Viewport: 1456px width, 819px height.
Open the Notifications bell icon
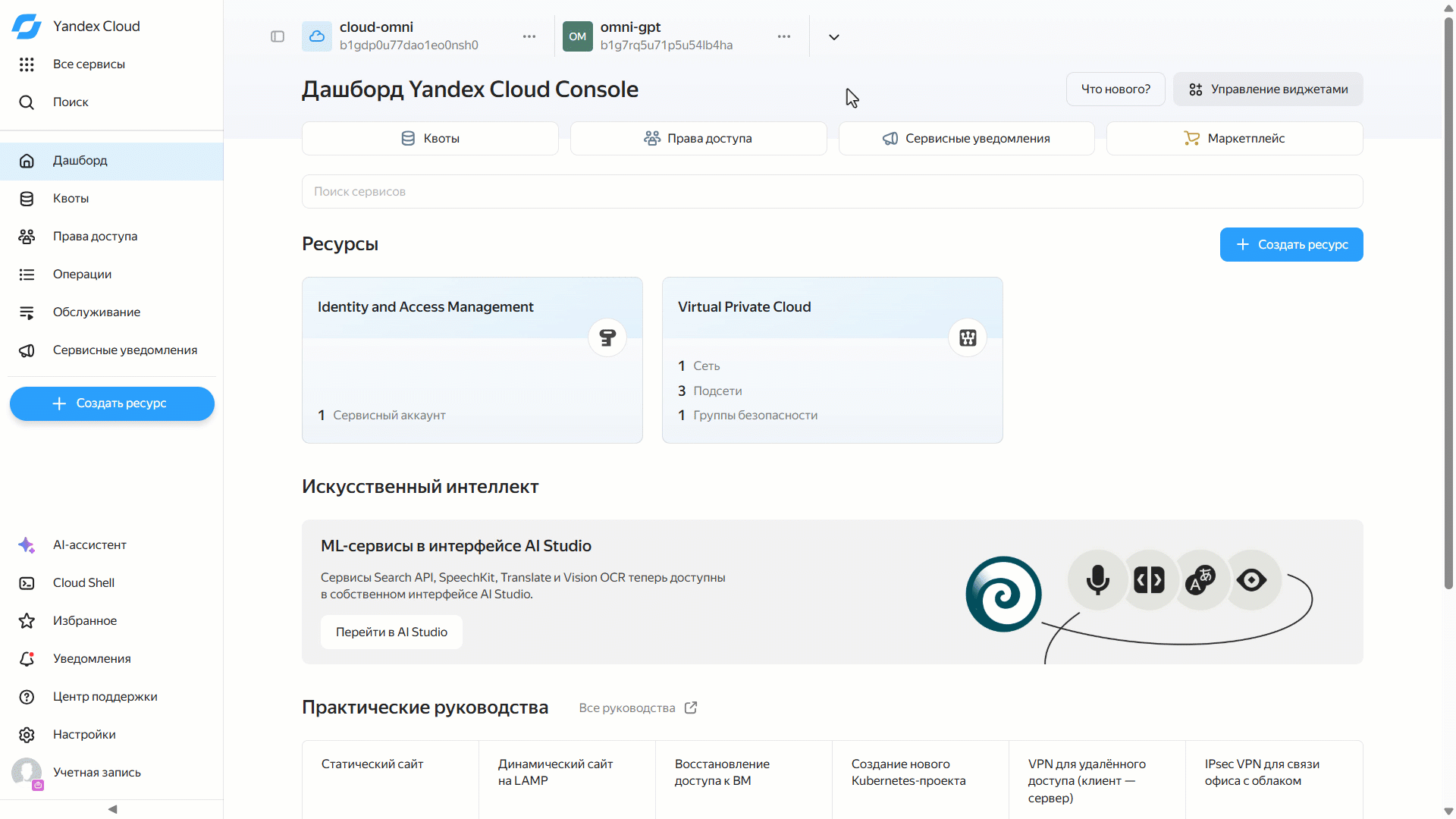tap(27, 659)
